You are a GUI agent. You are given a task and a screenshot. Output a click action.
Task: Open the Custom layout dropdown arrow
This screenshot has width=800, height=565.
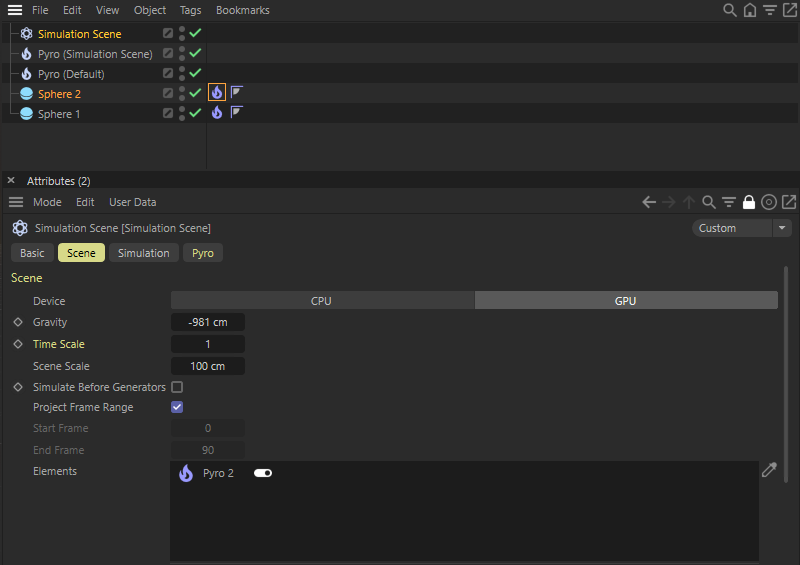[x=782, y=228]
